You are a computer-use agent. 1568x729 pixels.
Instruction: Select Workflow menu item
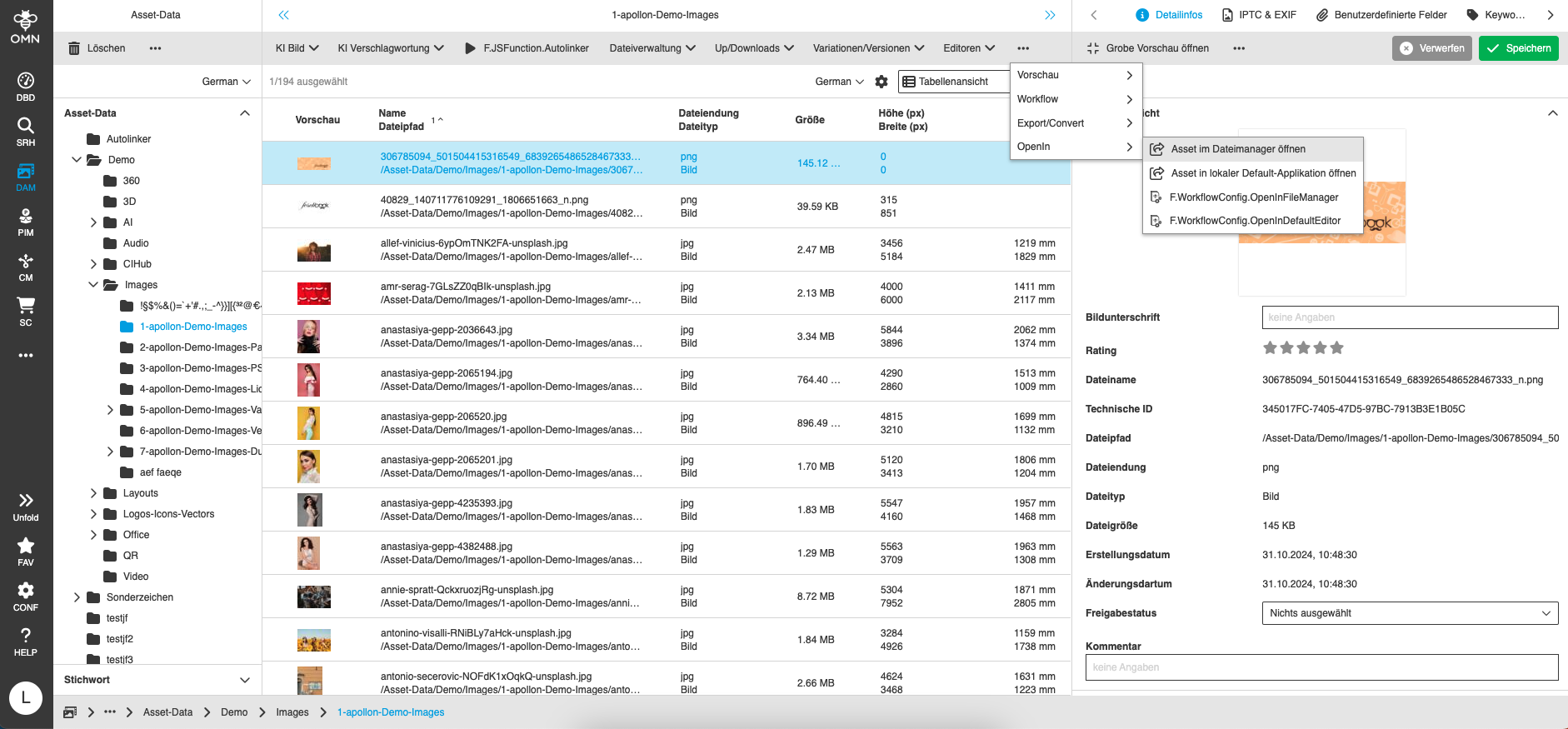point(1076,99)
